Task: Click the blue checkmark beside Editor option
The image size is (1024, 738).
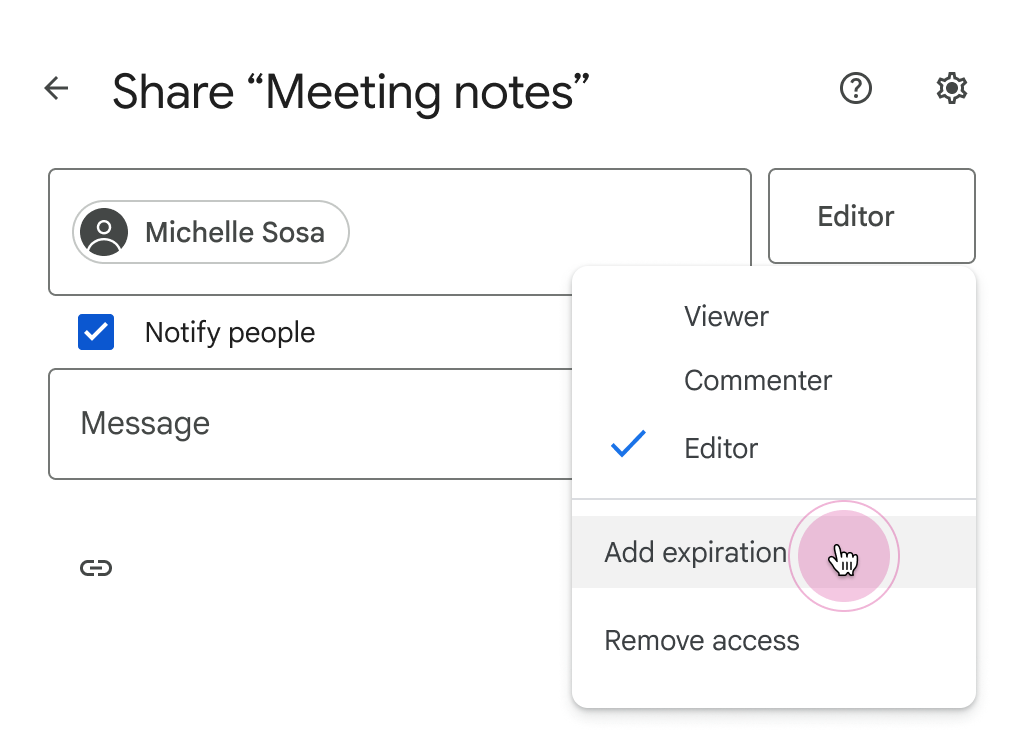Action: (x=628, y=446)
